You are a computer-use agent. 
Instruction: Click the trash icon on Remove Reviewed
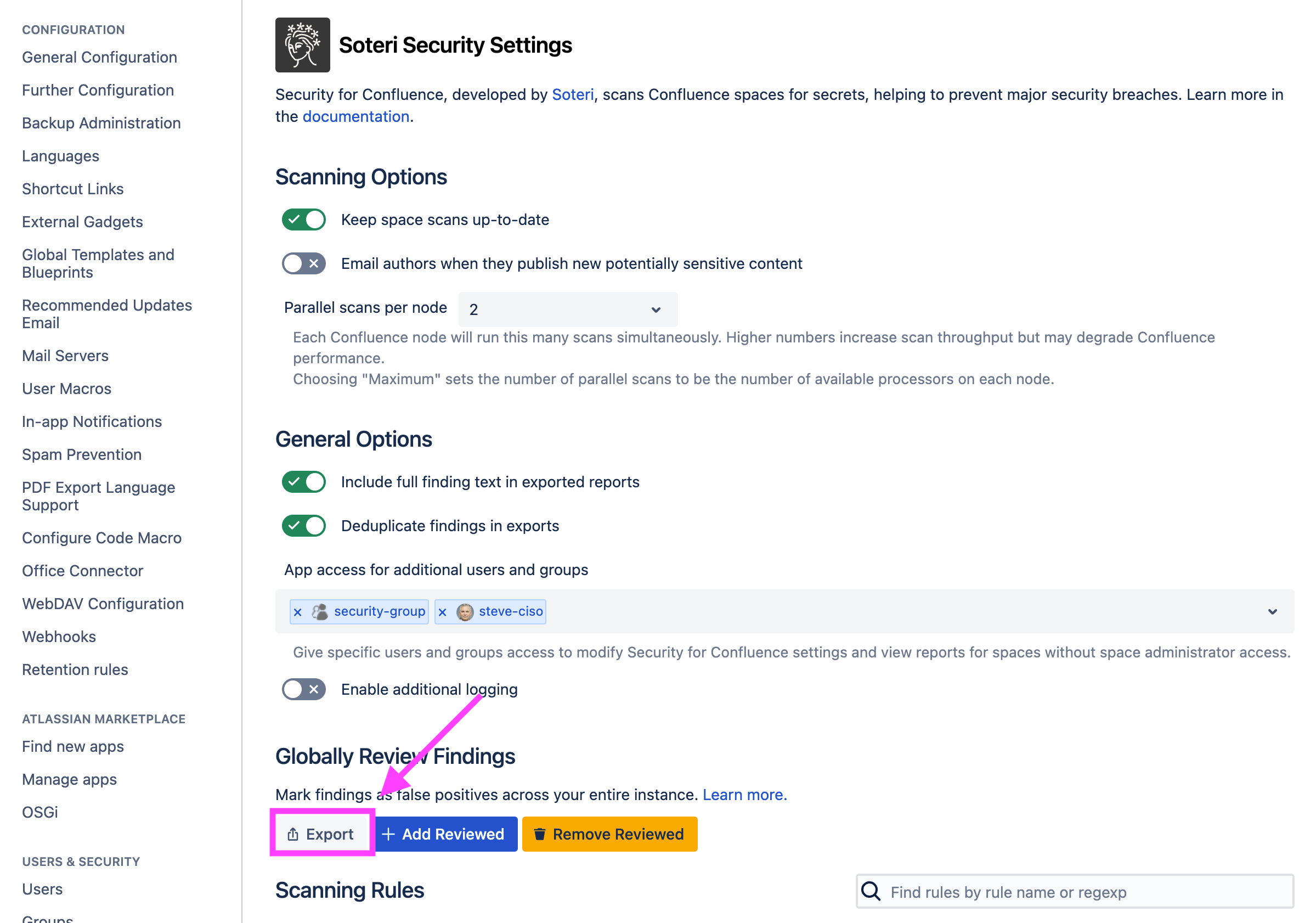pyautogui.click(x=539, y=834)
